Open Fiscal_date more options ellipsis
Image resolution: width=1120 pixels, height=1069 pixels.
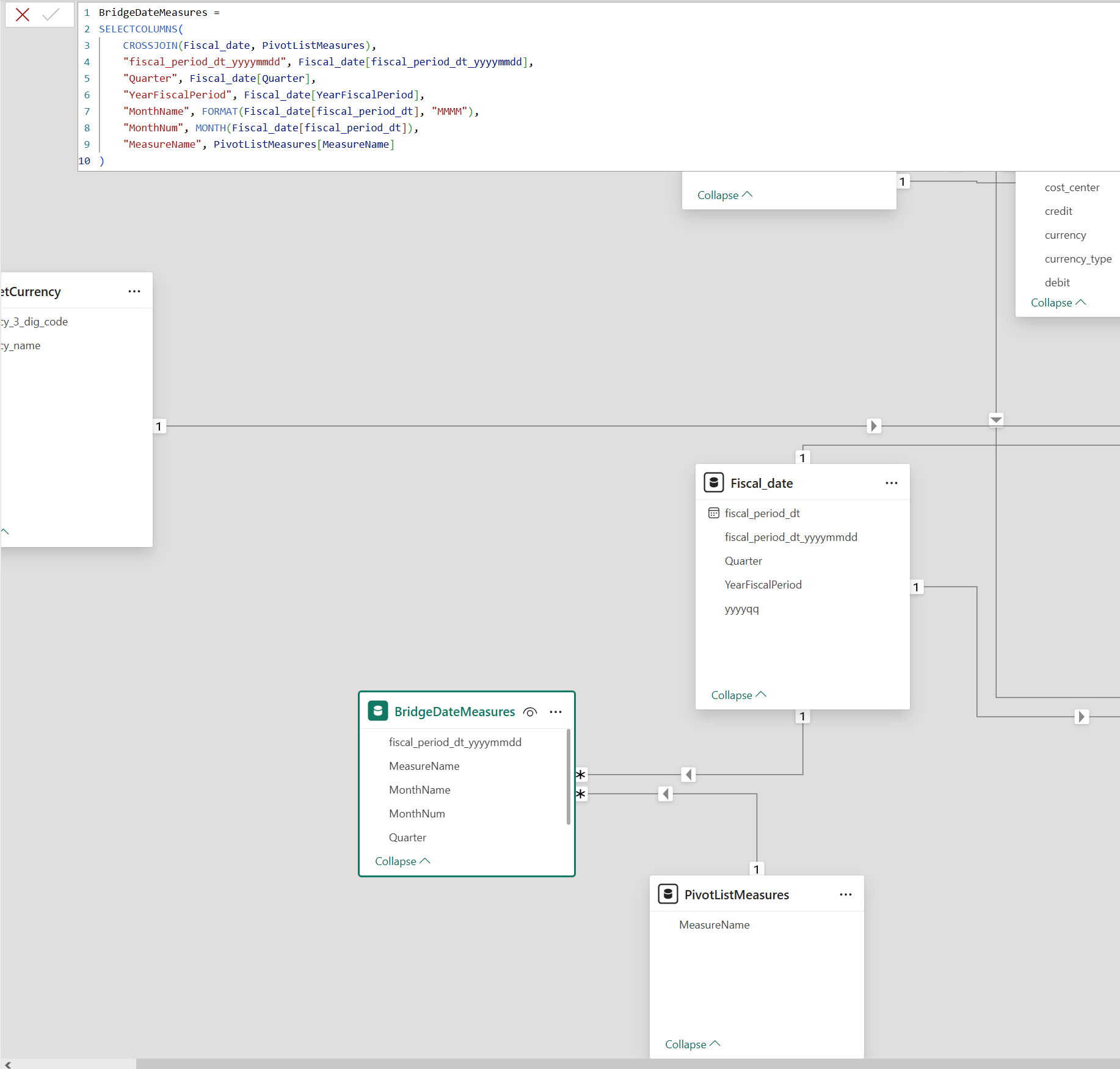892,483
